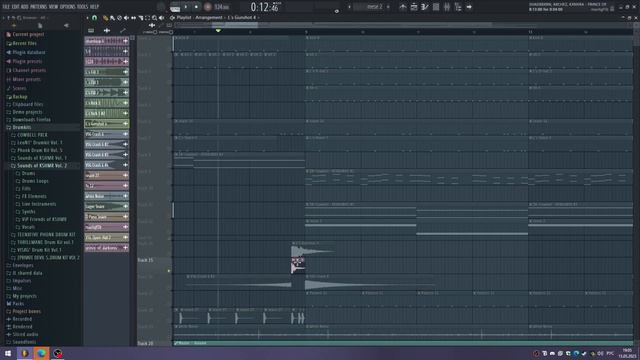Choose the Select marquee tool
Viewport: 640px width, 360px height.
(x=147, y=18)
